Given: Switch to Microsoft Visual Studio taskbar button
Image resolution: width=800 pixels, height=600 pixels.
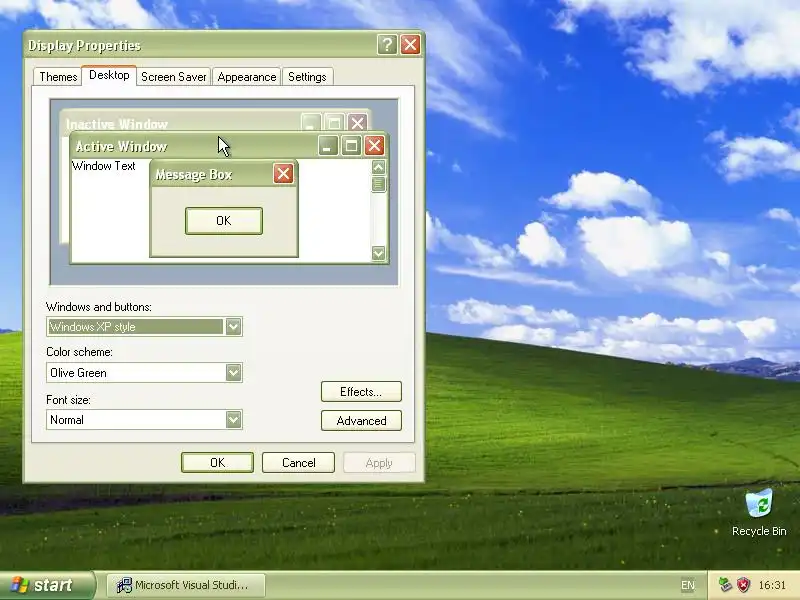Looking at the screenshot, I should 186,585.
